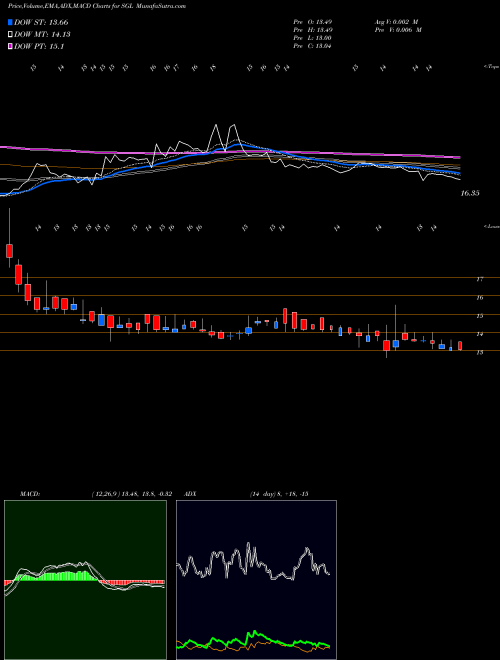Click the MACD (12,26,9) parameter values text
Viewport: 500px width, 660px height.
131,494
